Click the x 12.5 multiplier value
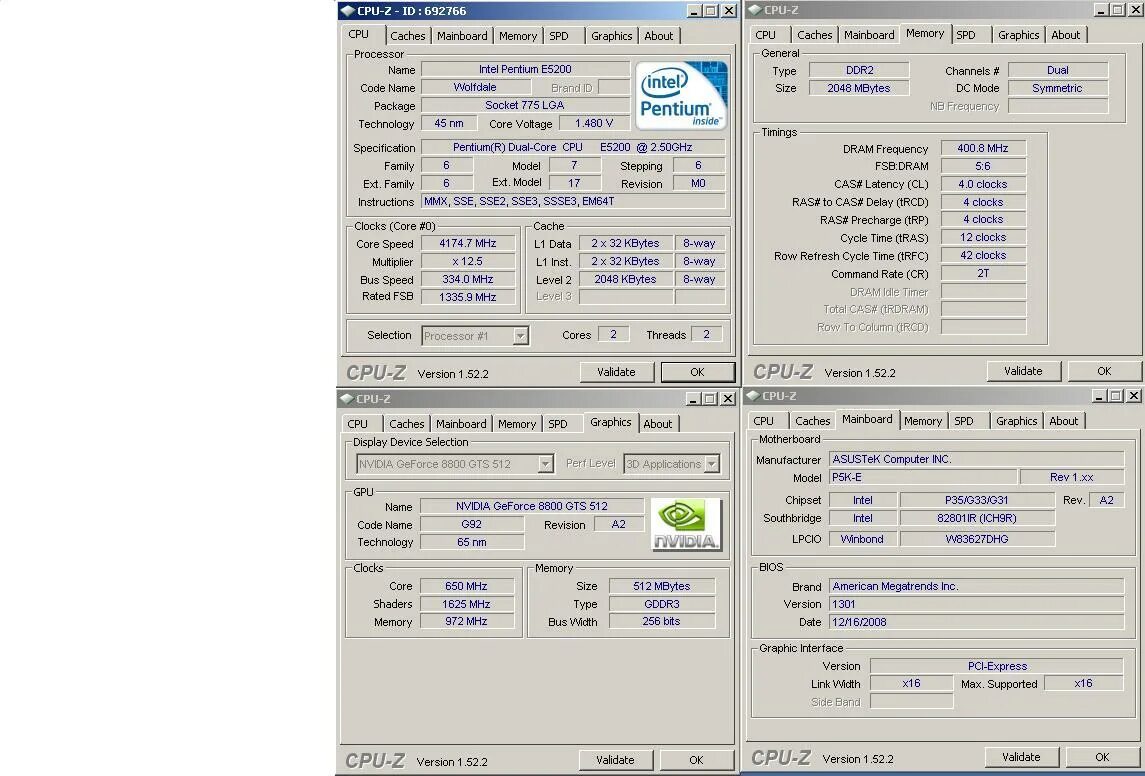Viewport: 1145px width, 776px height. tap(467, 261)
